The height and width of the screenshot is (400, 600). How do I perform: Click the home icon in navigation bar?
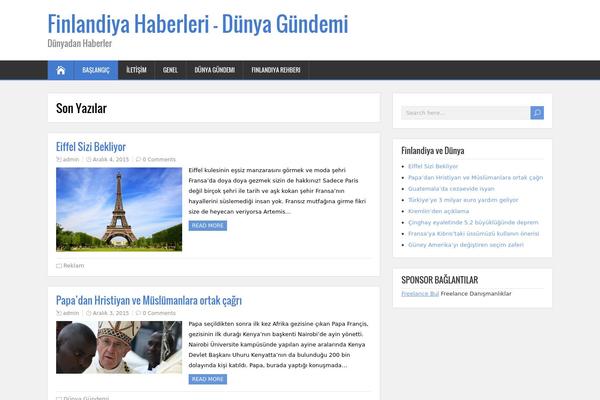tap(60, 70)
